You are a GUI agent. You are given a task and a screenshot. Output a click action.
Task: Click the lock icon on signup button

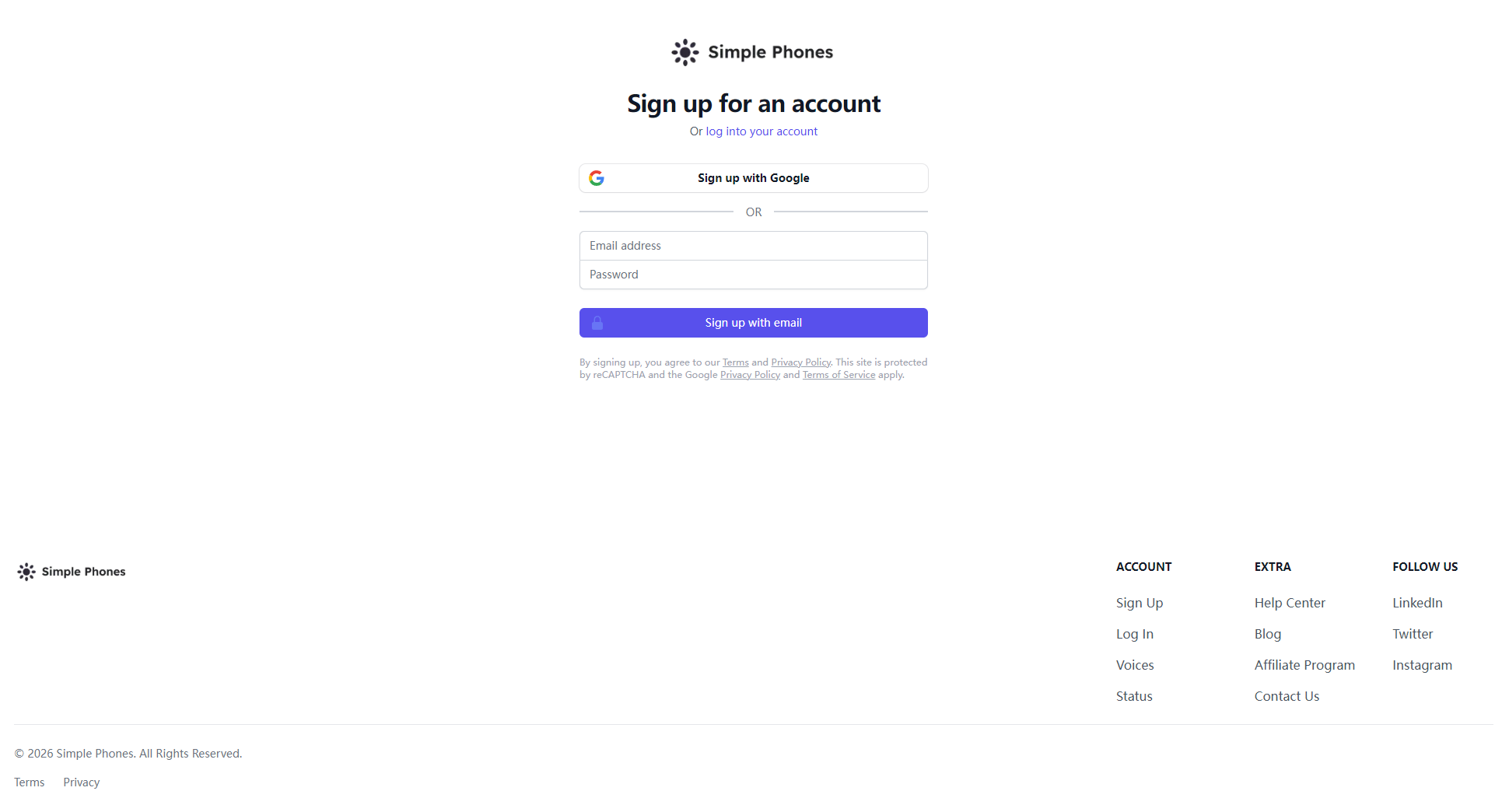click(597, 323)
